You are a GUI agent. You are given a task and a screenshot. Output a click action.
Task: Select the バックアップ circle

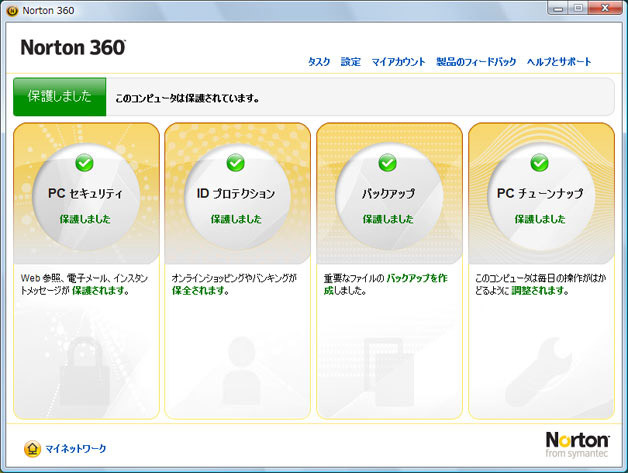pyautogui.click(x=389, y=197)
